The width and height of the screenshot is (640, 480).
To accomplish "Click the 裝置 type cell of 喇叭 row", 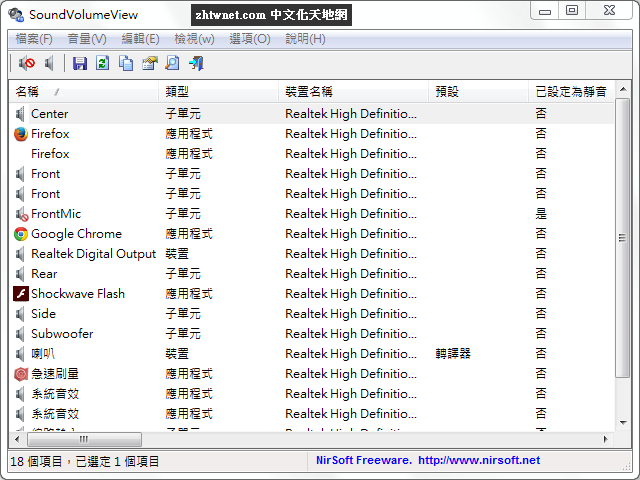I will pyautogui.click(x=177, y=354).
